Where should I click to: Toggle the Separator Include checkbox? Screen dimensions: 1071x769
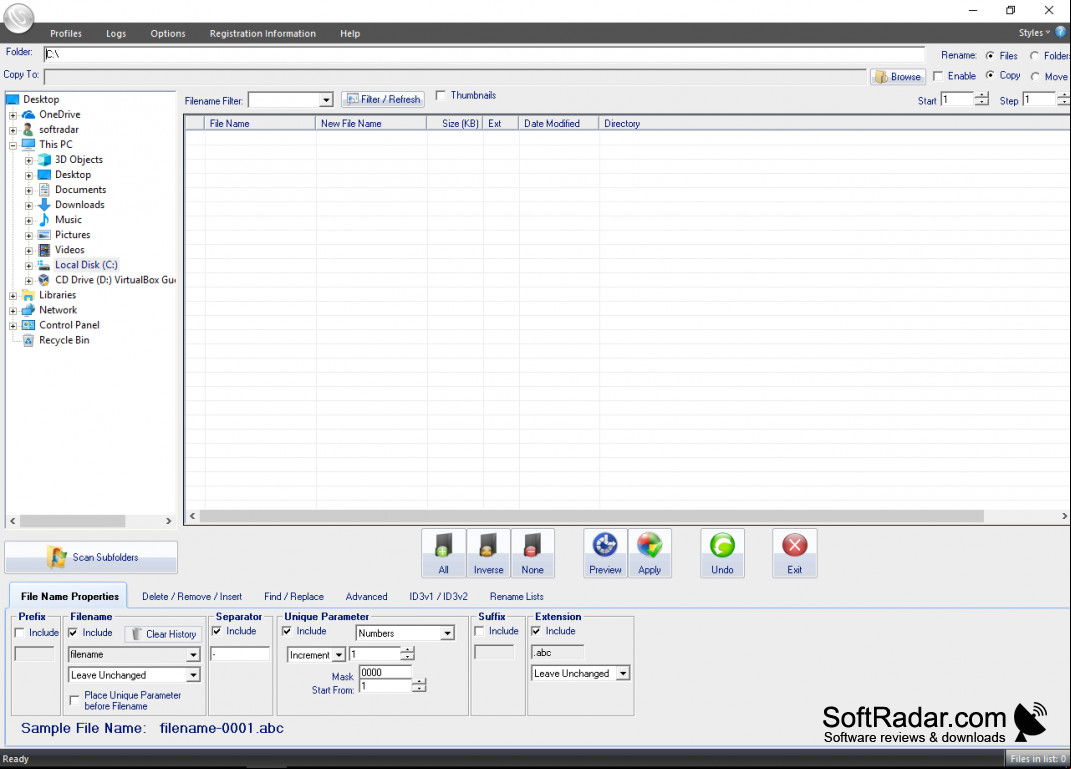tap(217, 631)
